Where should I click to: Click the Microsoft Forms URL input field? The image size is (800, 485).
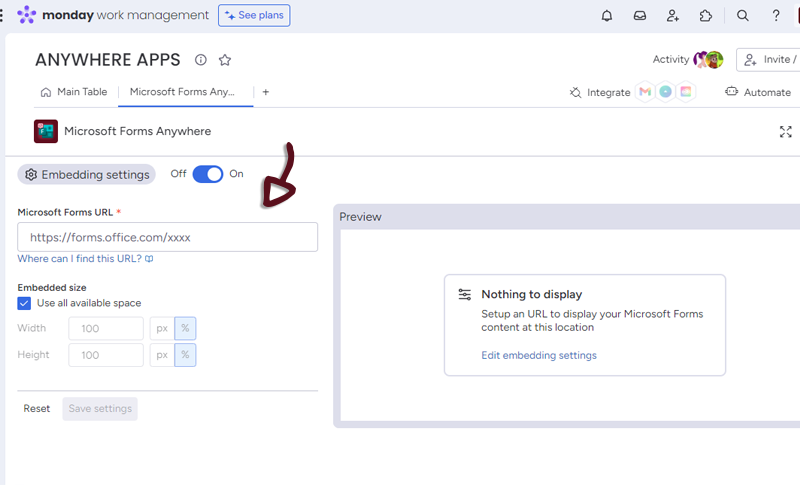pyautogui.click(x=167, y=237)
